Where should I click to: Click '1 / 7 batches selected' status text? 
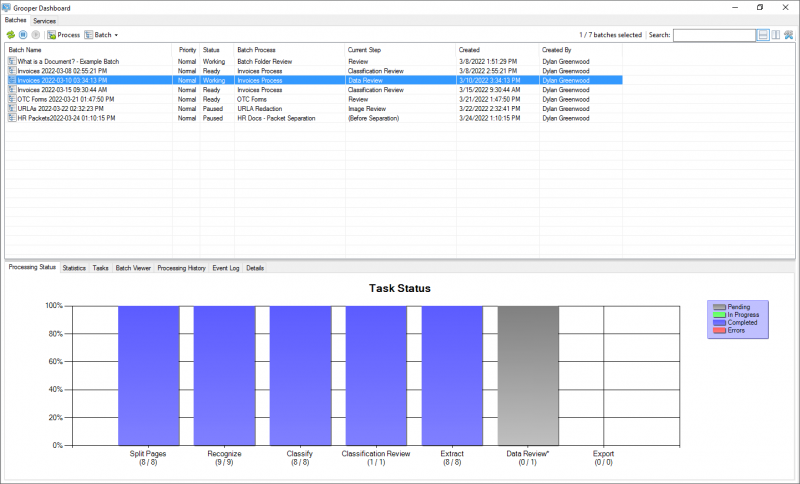(x=610, y=35)
